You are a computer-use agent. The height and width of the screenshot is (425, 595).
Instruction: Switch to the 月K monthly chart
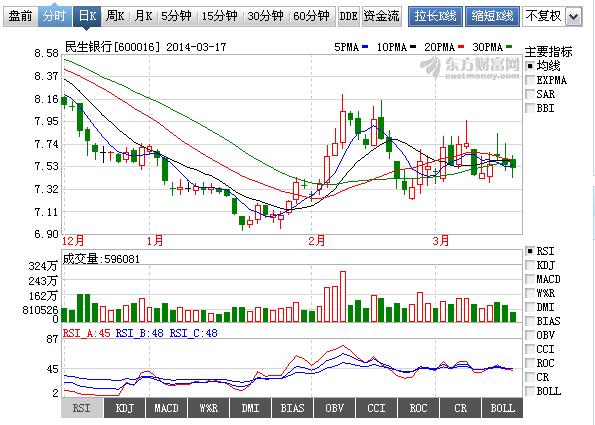(x=143, y=16)
